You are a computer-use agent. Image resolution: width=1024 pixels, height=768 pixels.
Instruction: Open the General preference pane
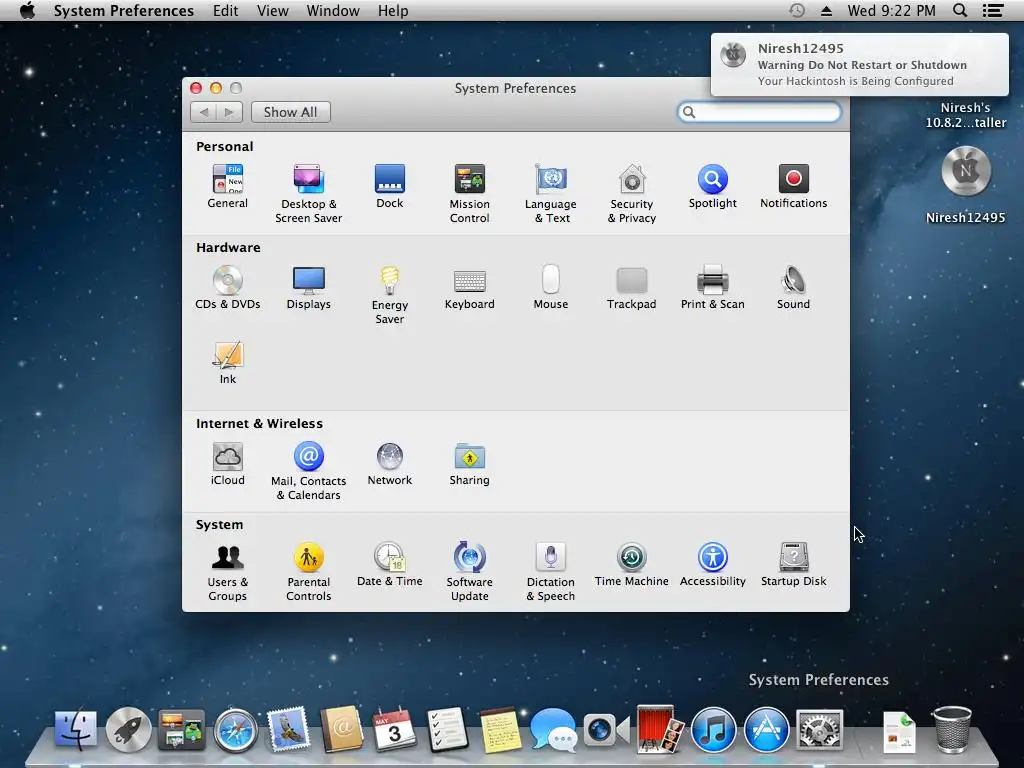(x=227, y=187)
